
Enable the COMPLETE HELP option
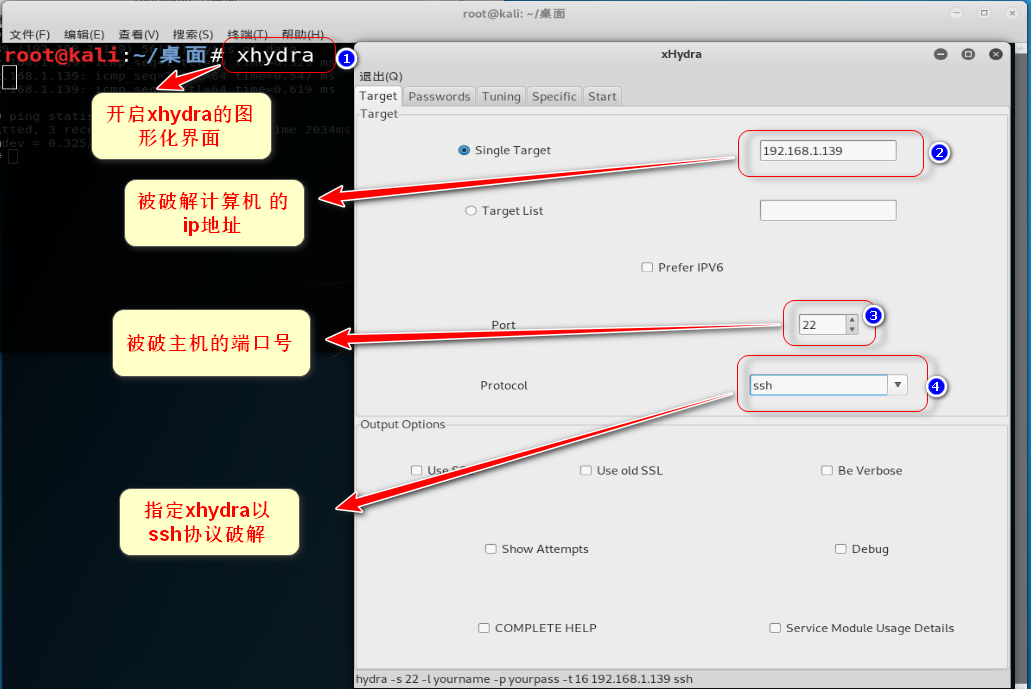[x=483, y=627]
